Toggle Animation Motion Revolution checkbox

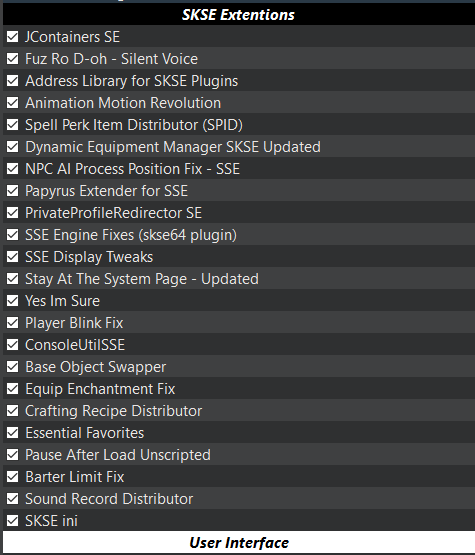13,103
